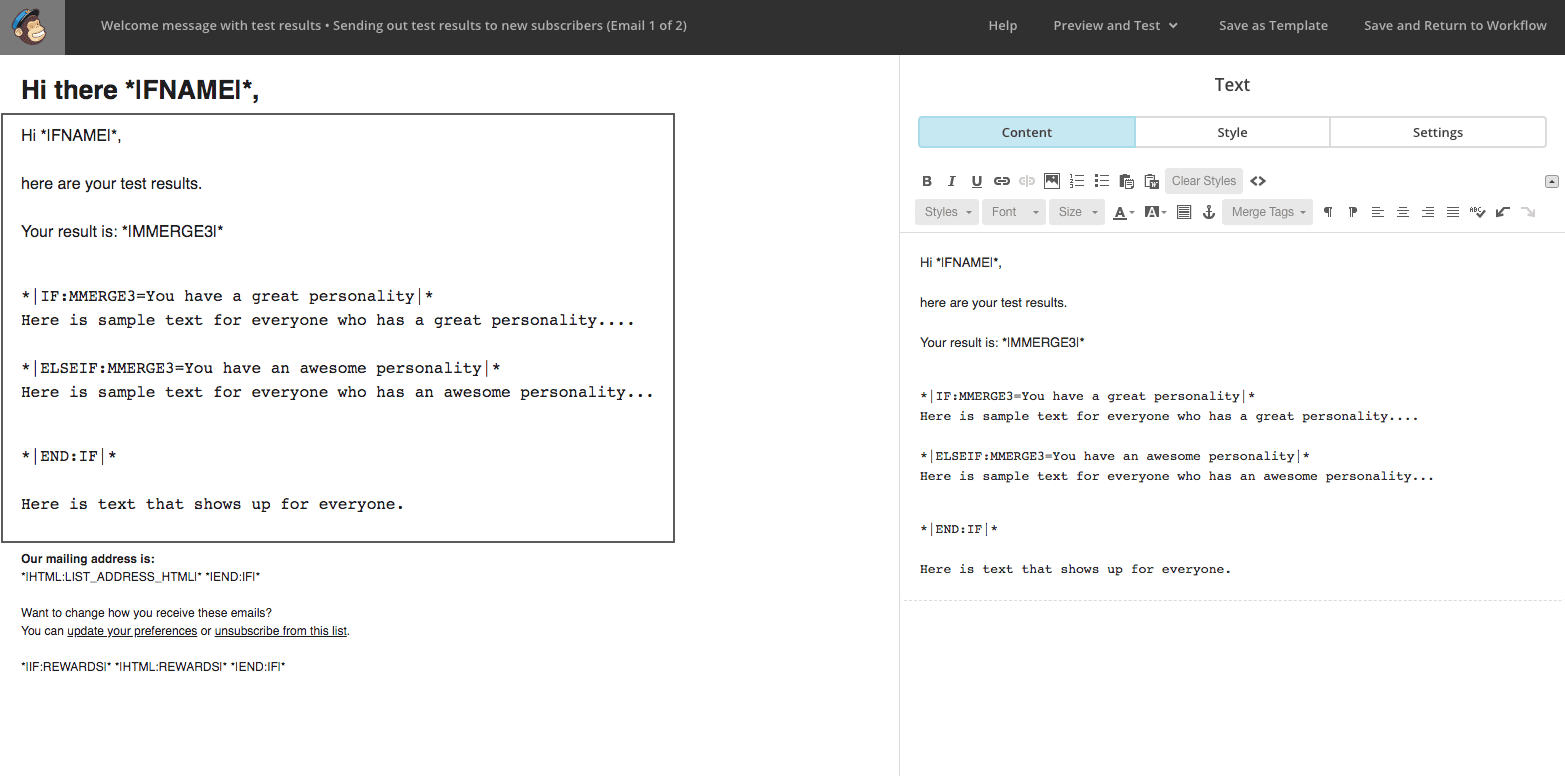Screen dimensions: 1565x776
Task: Click 'Here is text that shows up for everyone.' in preview
Action: (213, 504)
